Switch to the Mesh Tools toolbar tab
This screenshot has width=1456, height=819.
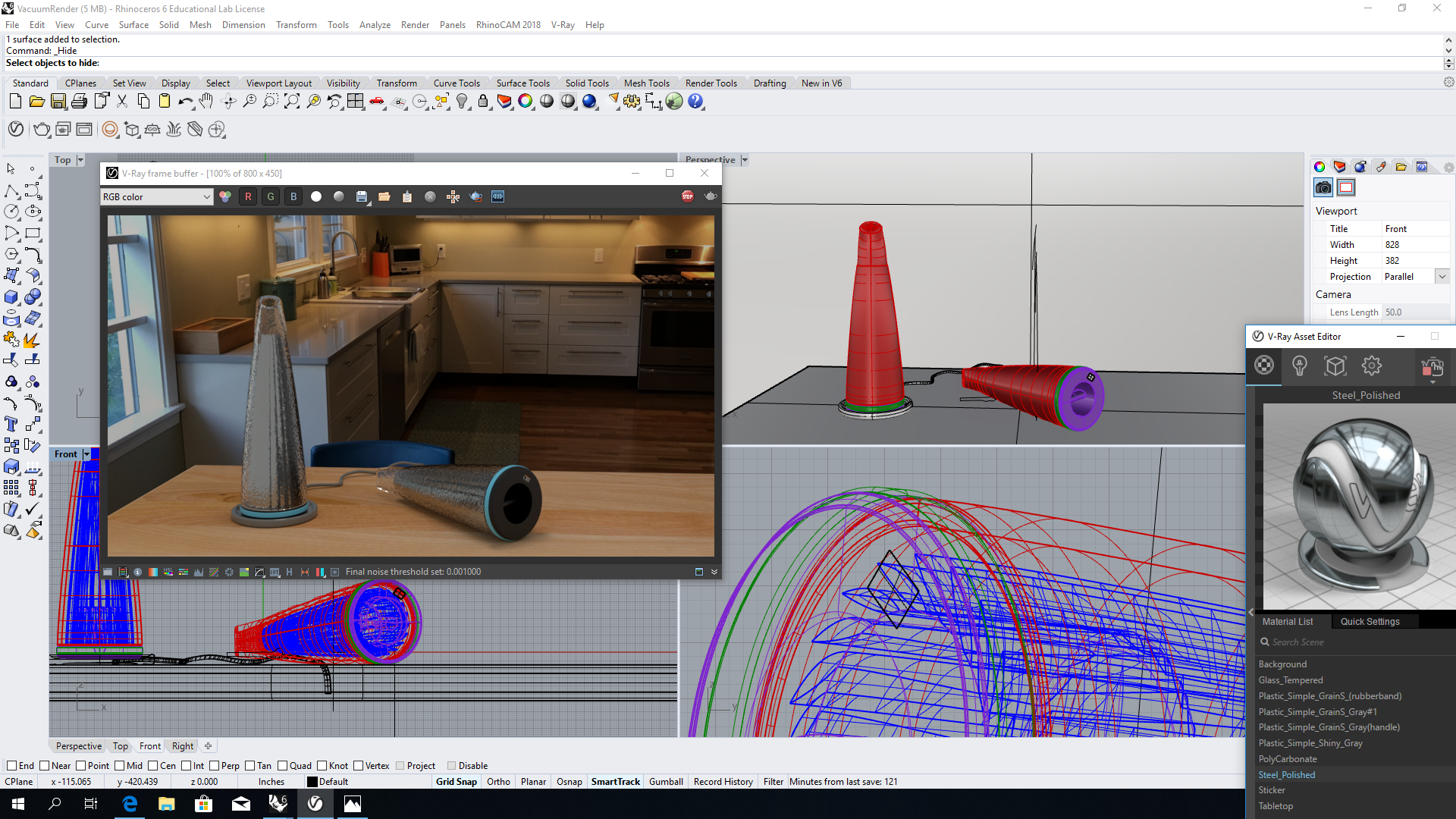pos(646,83)
